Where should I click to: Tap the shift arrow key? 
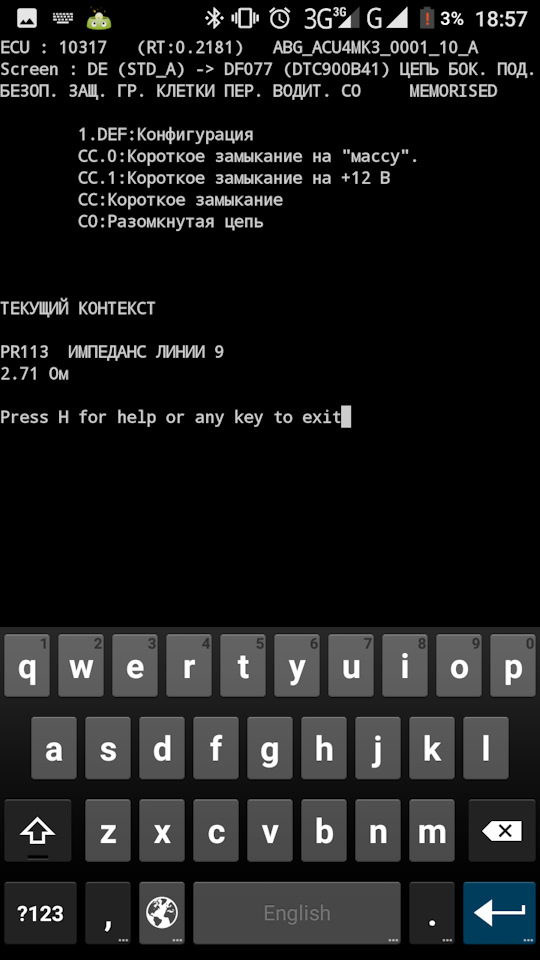[37, 831]
